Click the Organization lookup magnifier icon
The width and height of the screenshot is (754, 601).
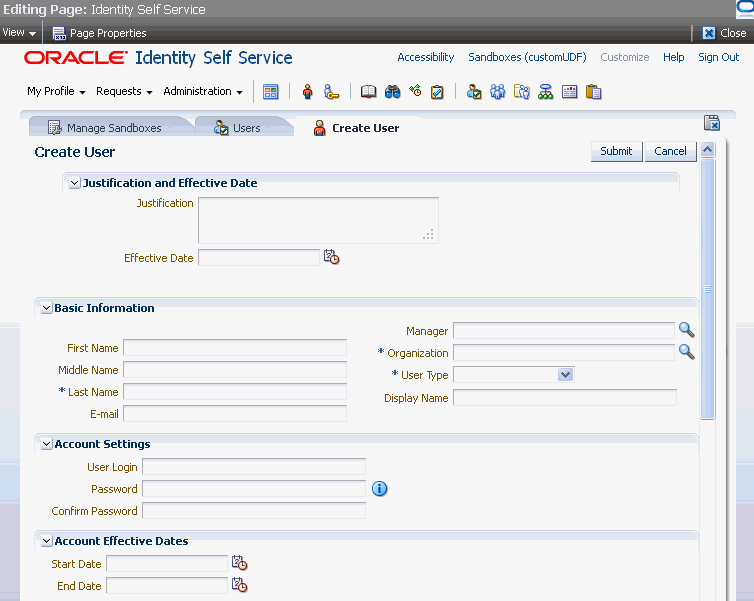click(686, 352)
